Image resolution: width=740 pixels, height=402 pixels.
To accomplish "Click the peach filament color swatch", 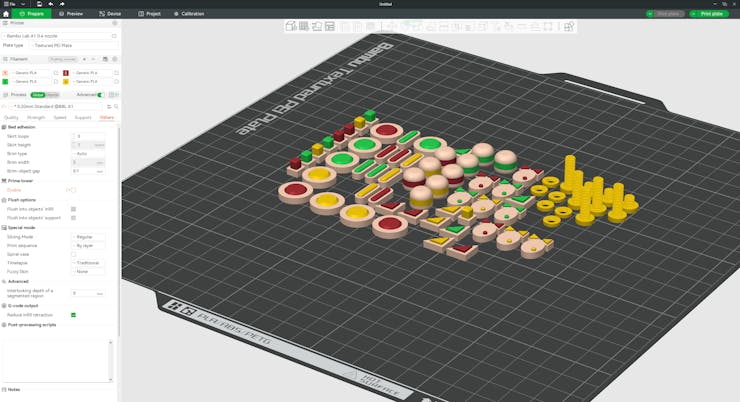I will point(5,73).
